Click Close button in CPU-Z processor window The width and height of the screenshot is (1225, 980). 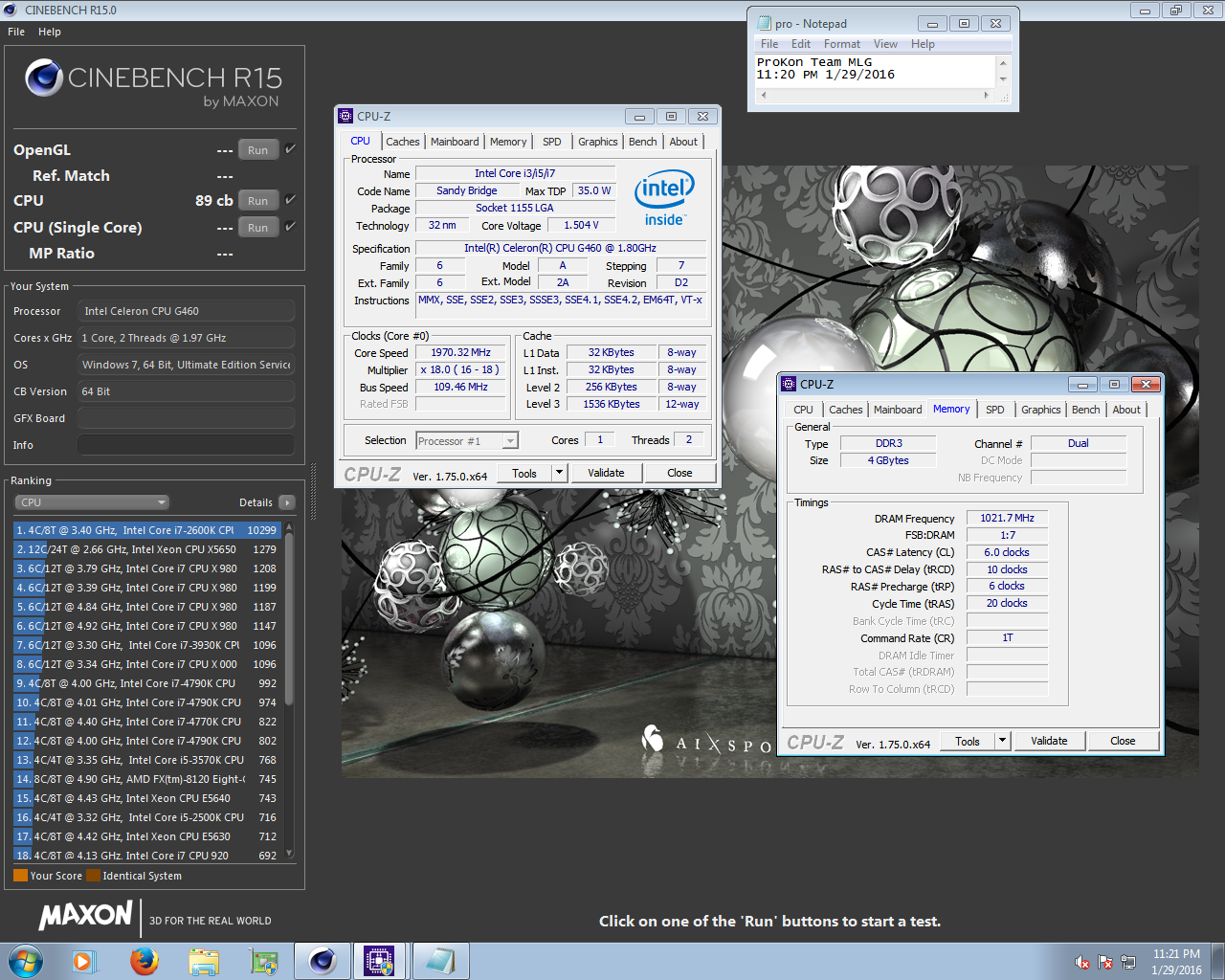679,473
